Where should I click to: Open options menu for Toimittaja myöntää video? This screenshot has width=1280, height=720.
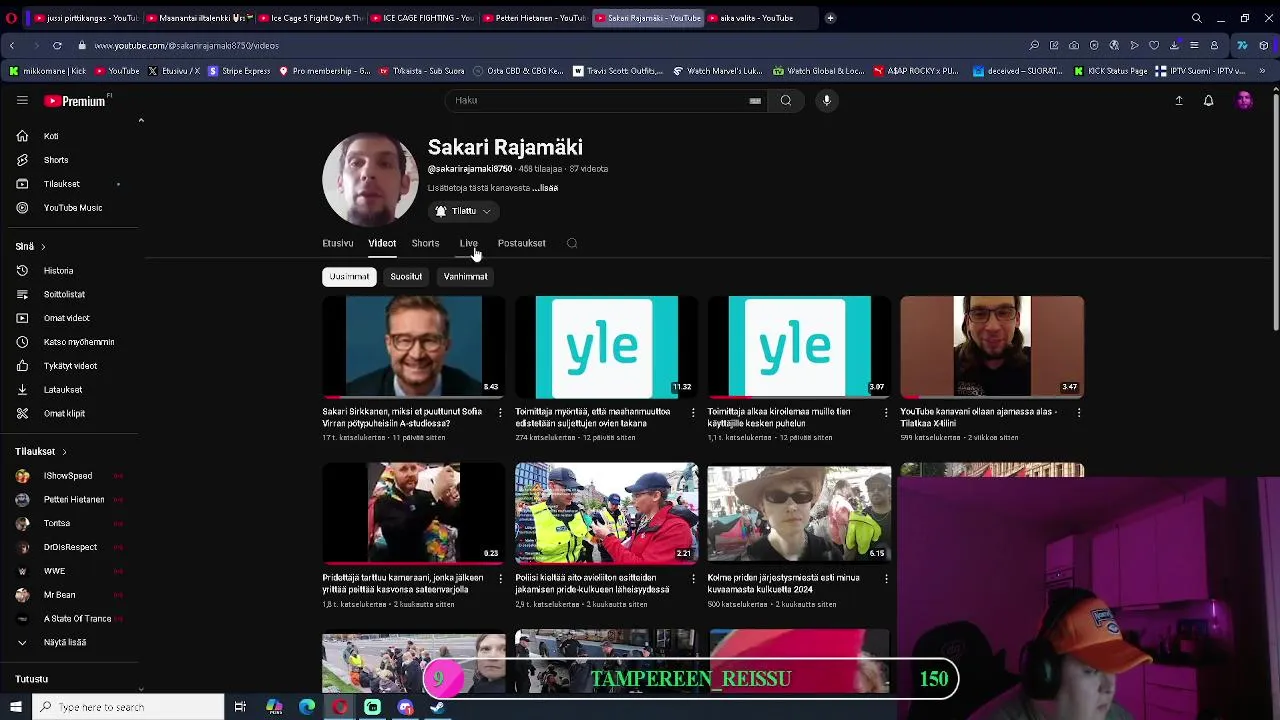tap(693, 412)
